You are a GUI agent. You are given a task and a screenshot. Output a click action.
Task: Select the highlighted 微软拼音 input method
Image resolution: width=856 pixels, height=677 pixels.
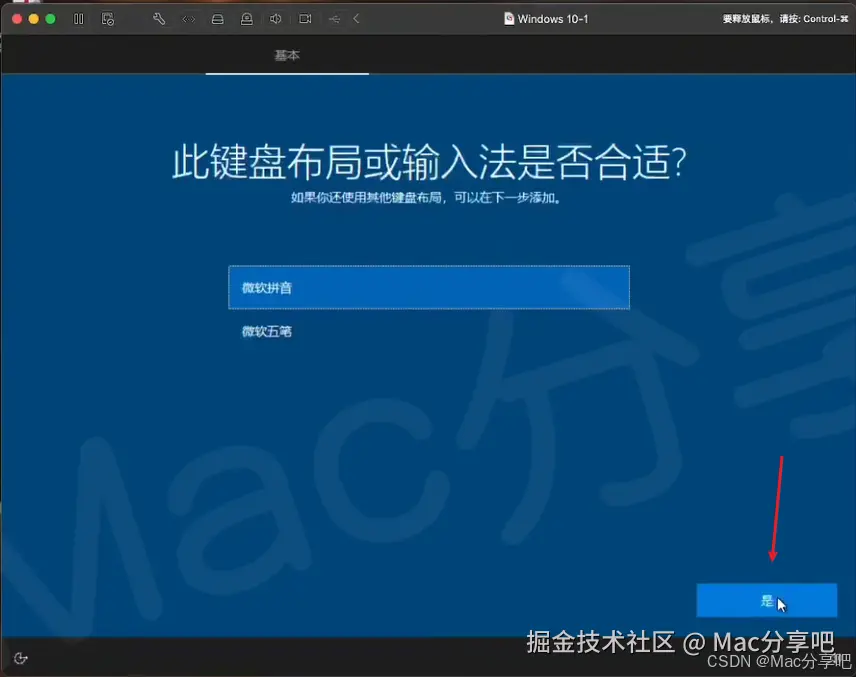tap(428, 287)
